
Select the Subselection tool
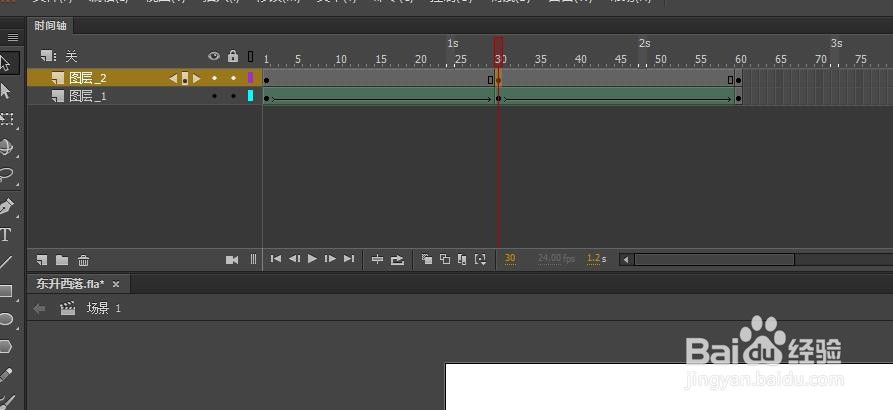[6, 91]
